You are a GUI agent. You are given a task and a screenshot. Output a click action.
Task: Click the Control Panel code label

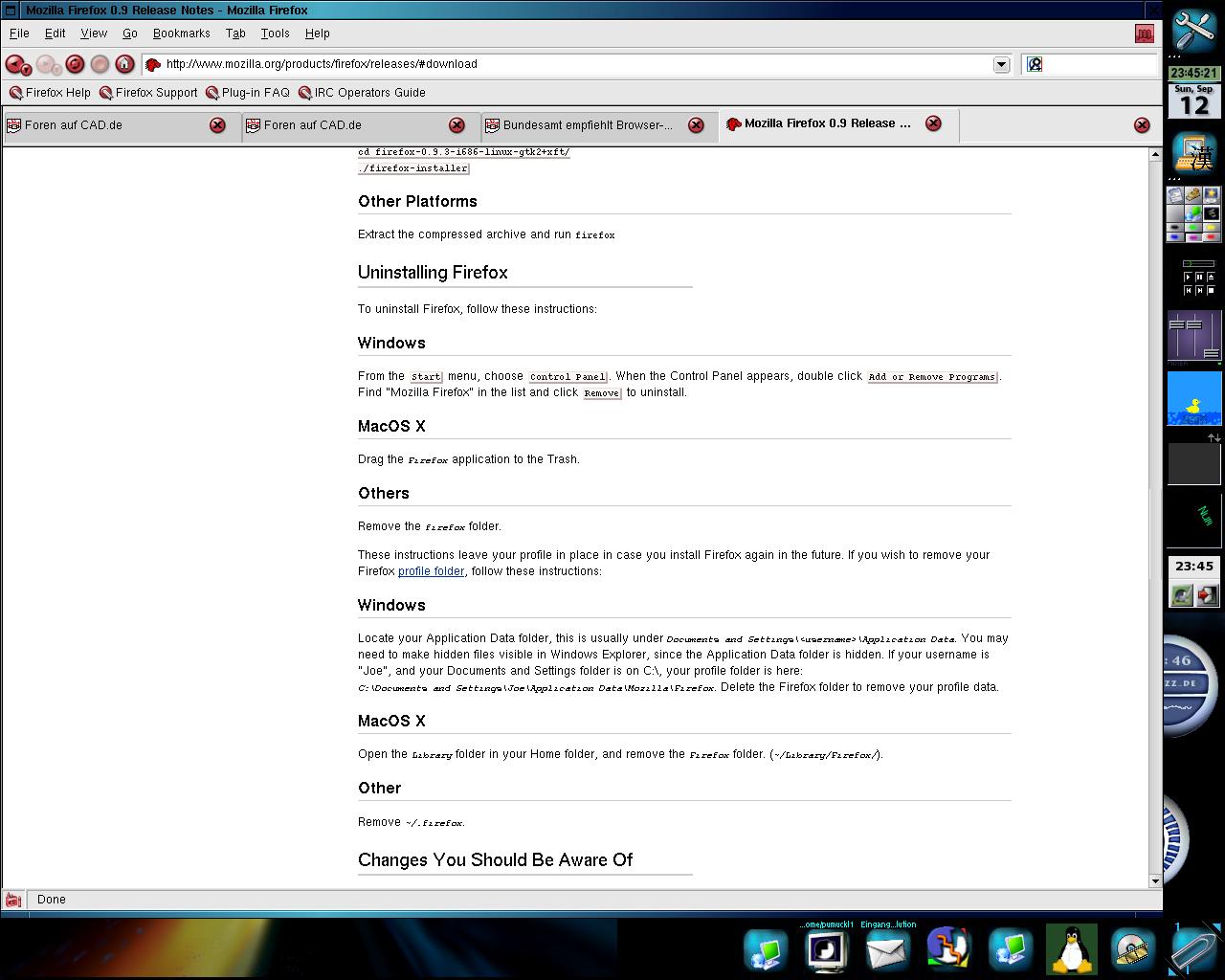tap(568, 377)
